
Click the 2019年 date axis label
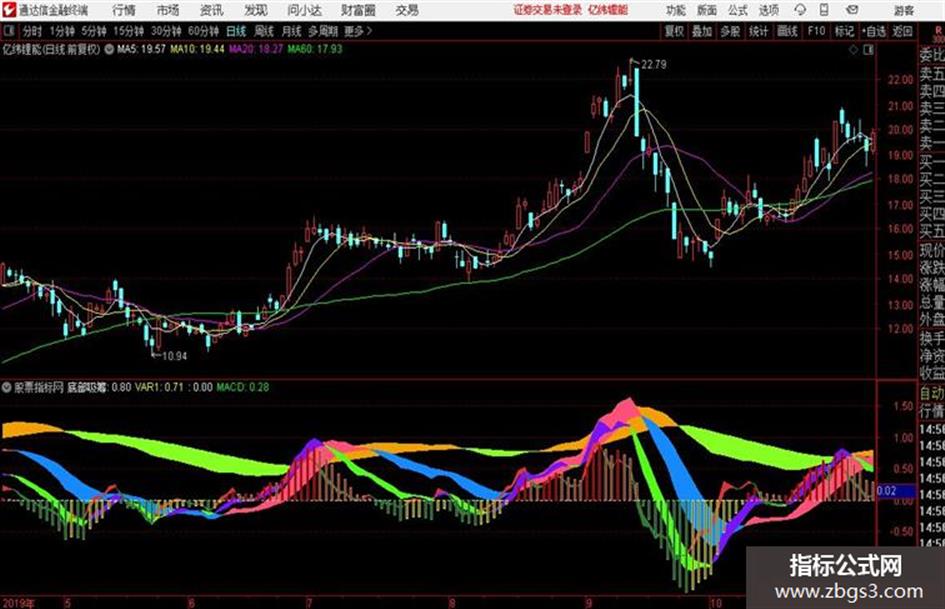pos(18,602)
